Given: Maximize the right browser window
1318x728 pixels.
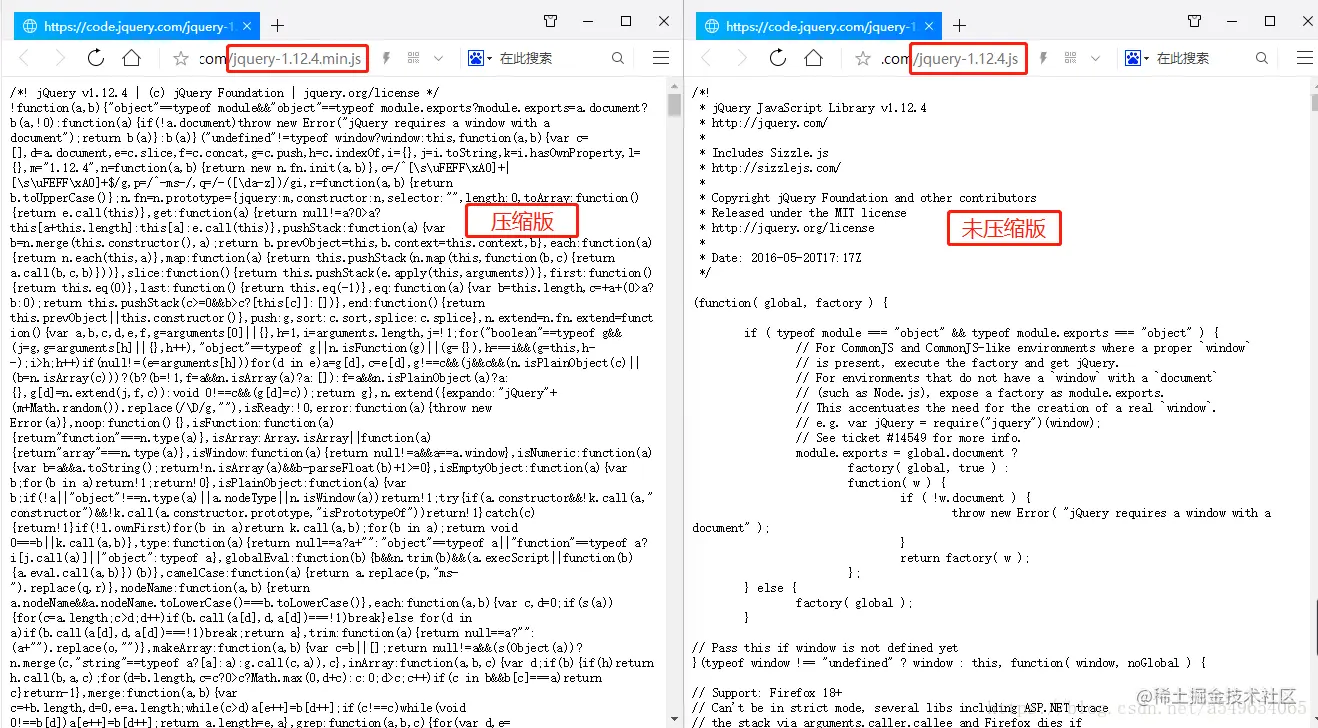Looking at the screenshot, I should coord(1269,21).
